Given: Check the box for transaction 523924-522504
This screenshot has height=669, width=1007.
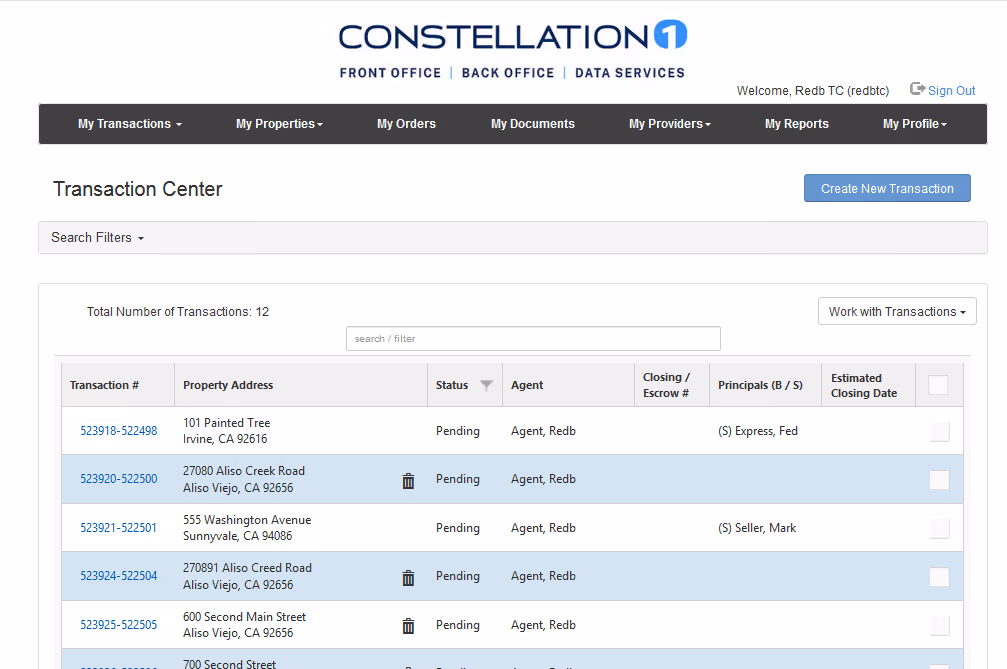Looking at the screenshot, I should [940, 577].
